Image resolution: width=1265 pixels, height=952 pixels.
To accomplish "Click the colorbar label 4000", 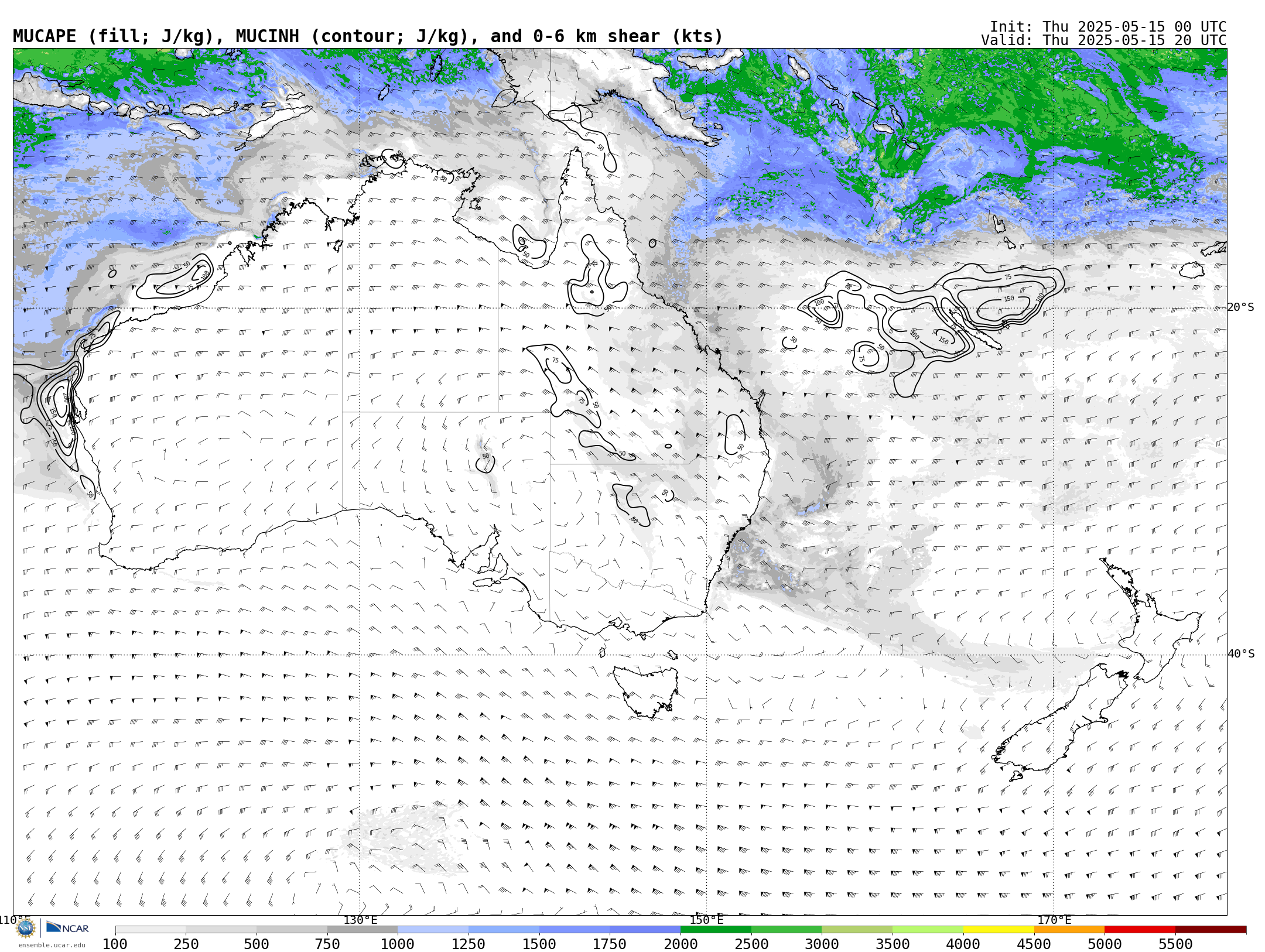I will pyautogui.click(x=963, y=944).
